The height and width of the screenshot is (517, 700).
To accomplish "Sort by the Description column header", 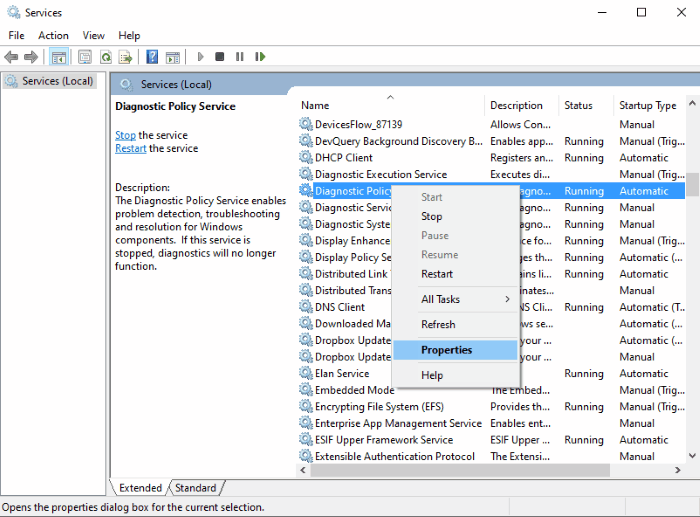I will click(521, 105).
